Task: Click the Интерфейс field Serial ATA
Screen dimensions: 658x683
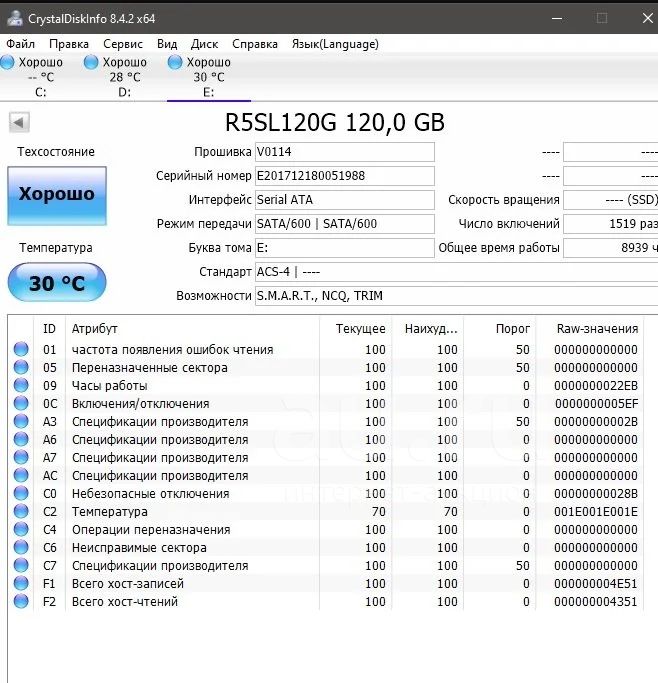Action: [344, 200]
